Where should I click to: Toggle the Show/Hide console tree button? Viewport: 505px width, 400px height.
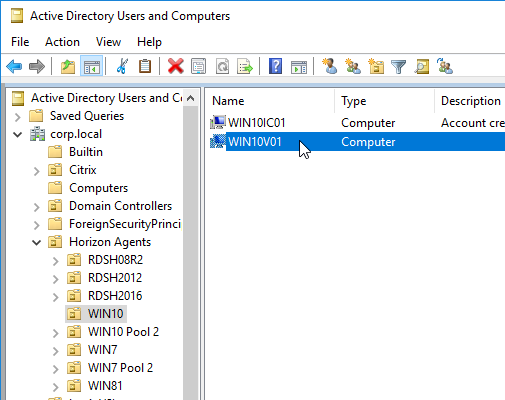(92, 66)
